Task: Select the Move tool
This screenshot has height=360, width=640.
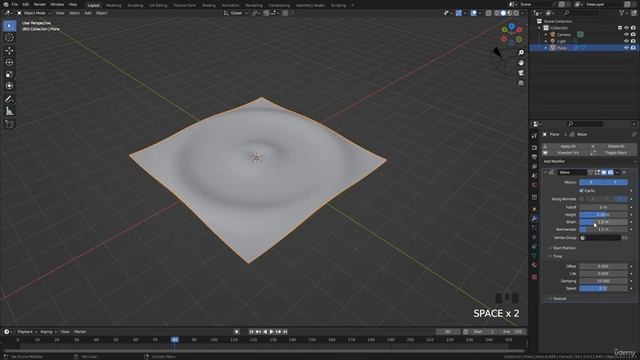Action: 9,51
